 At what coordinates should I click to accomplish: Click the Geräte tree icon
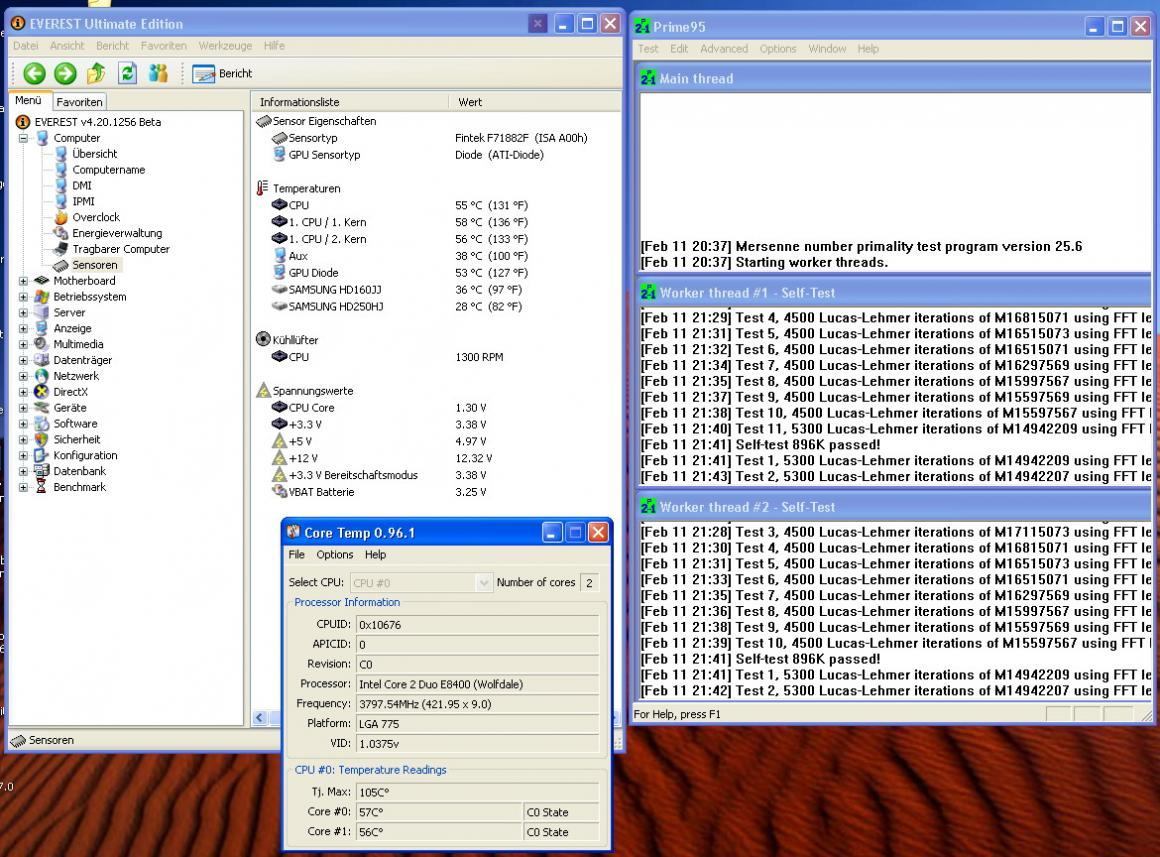pyautogui.click(x=41, y=408)
